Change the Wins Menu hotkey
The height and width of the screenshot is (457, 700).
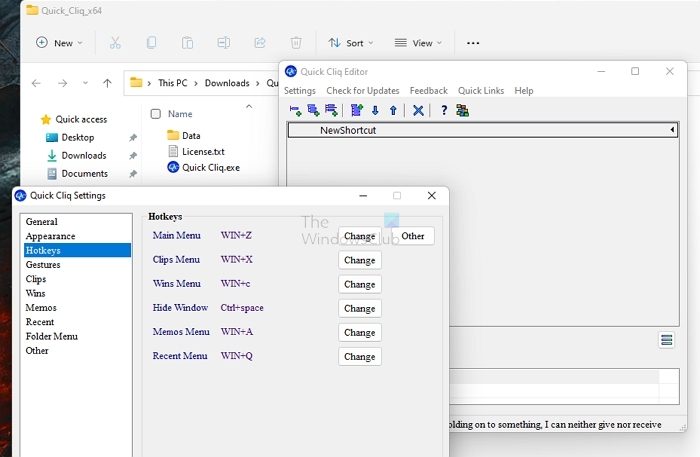(x=360, y=284)
